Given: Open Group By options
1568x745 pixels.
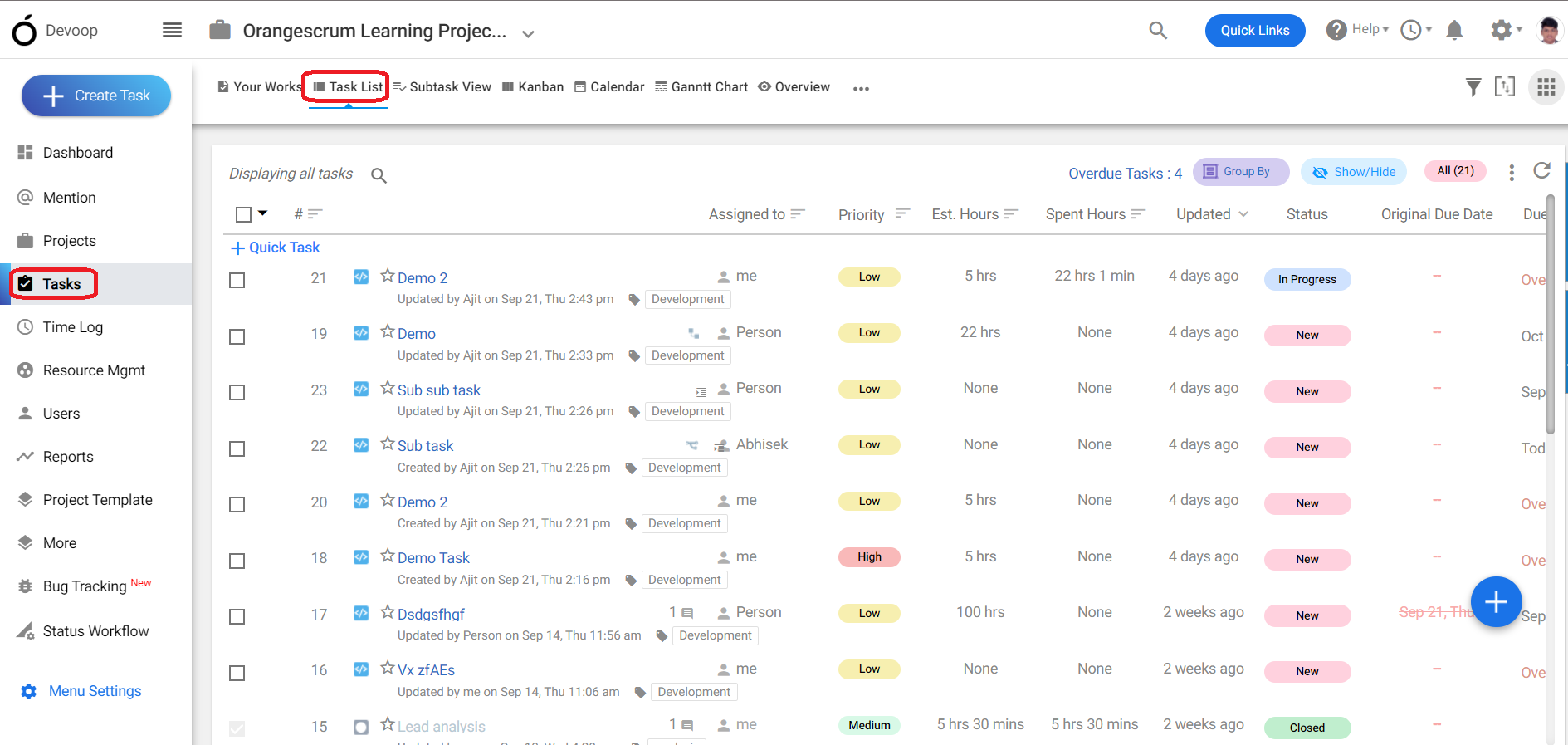Looking at the screenshot, I should tap(1241, 172).
